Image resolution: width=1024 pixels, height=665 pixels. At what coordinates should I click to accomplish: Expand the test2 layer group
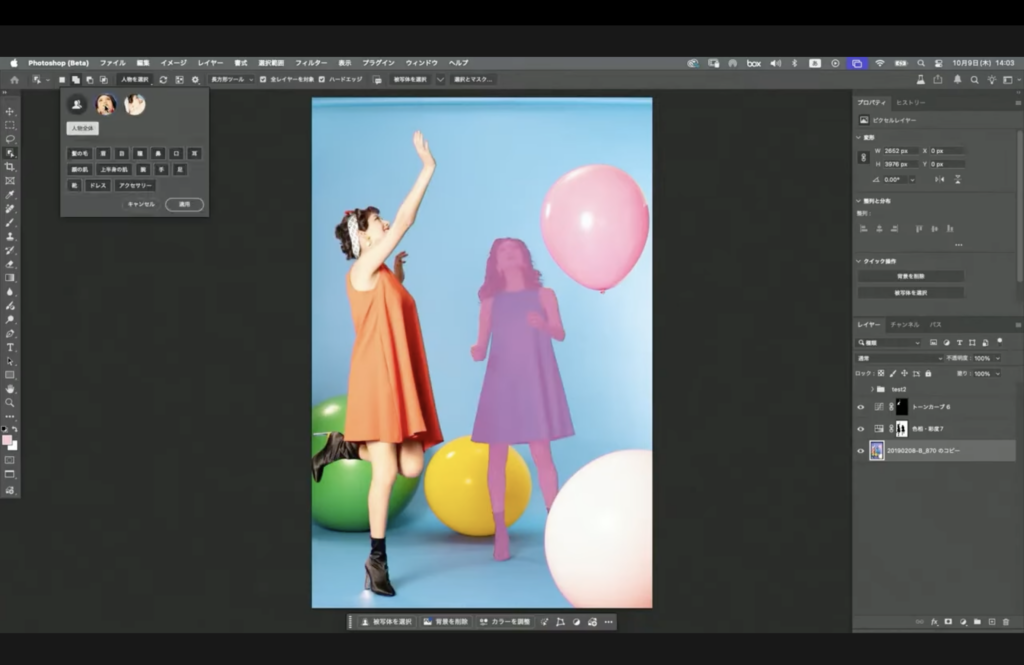pos(872,389)
